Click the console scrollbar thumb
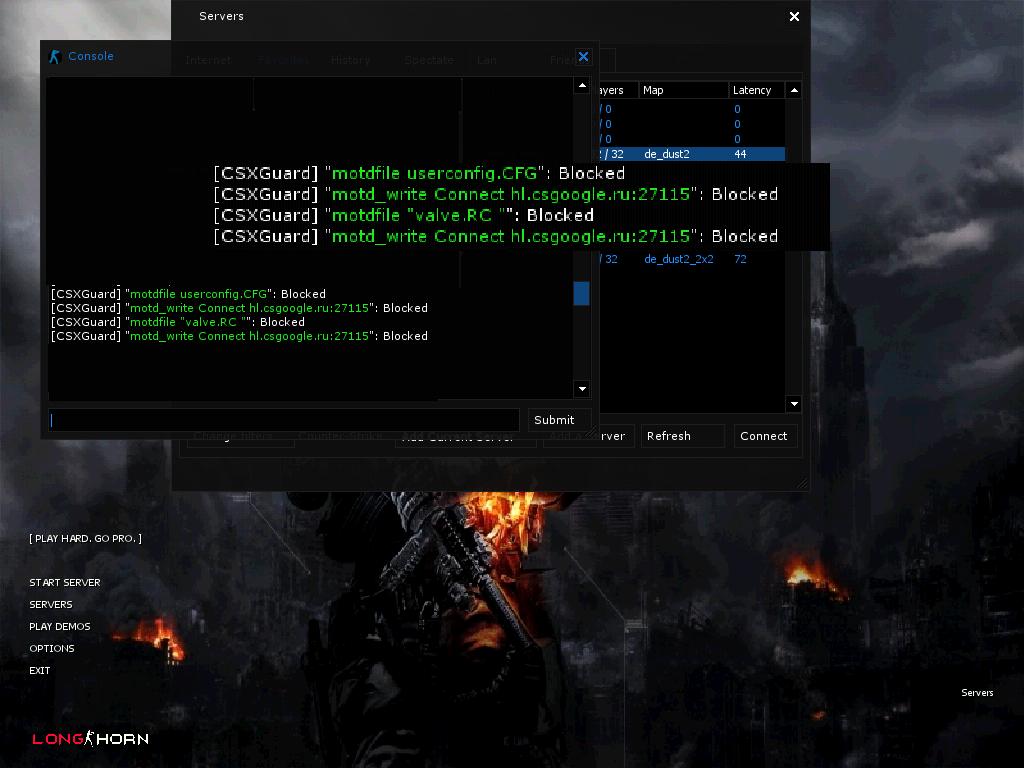The height and width of the screenshot is (768, 1024). coord(581,293)
